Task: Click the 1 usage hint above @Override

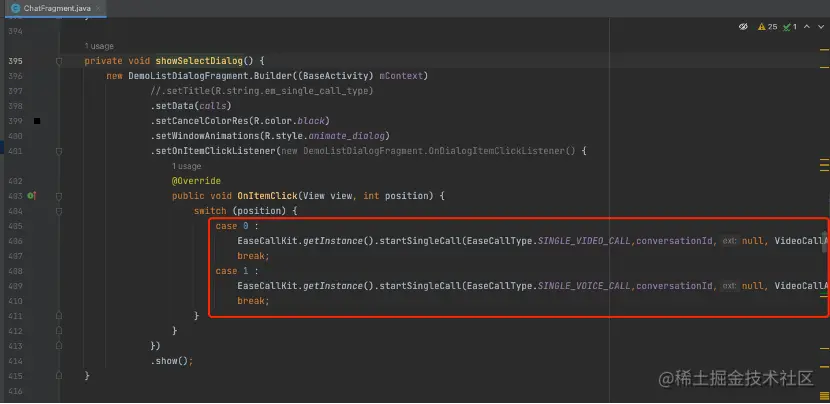Action: coord(186,166)
